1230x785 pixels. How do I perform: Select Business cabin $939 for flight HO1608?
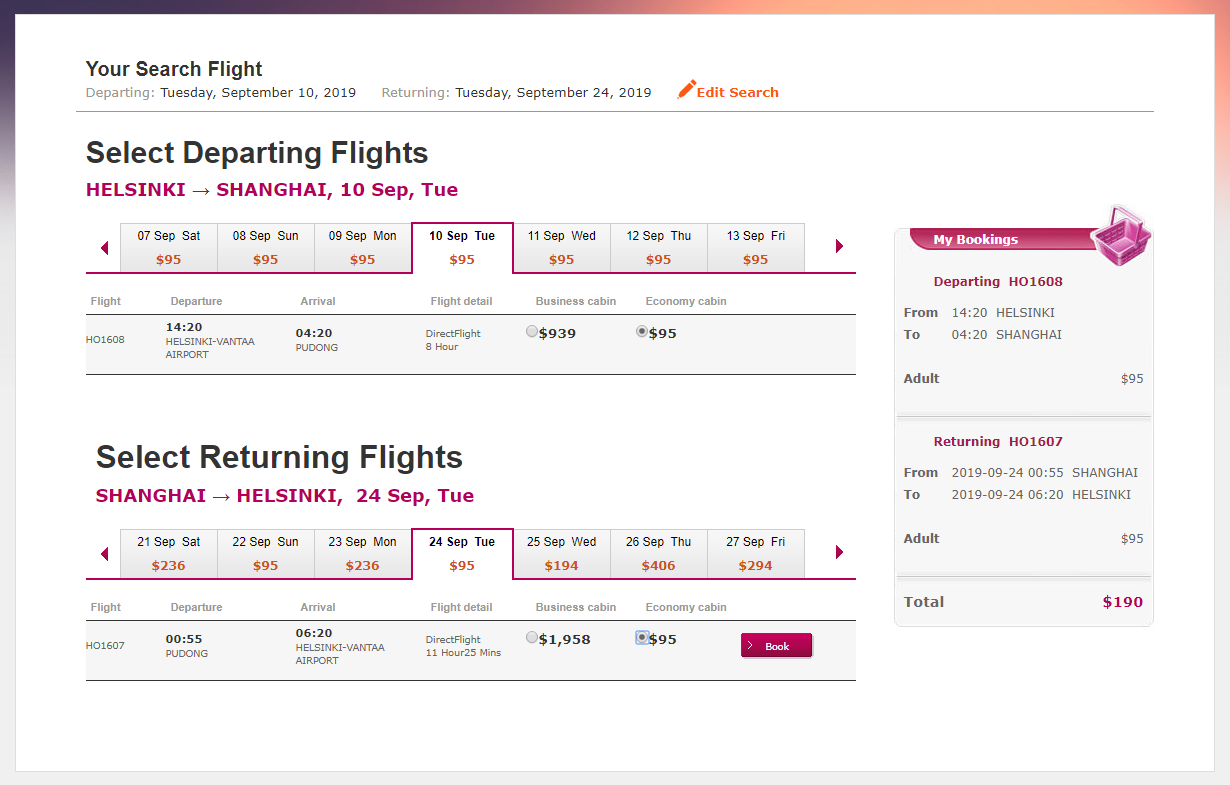532,332
